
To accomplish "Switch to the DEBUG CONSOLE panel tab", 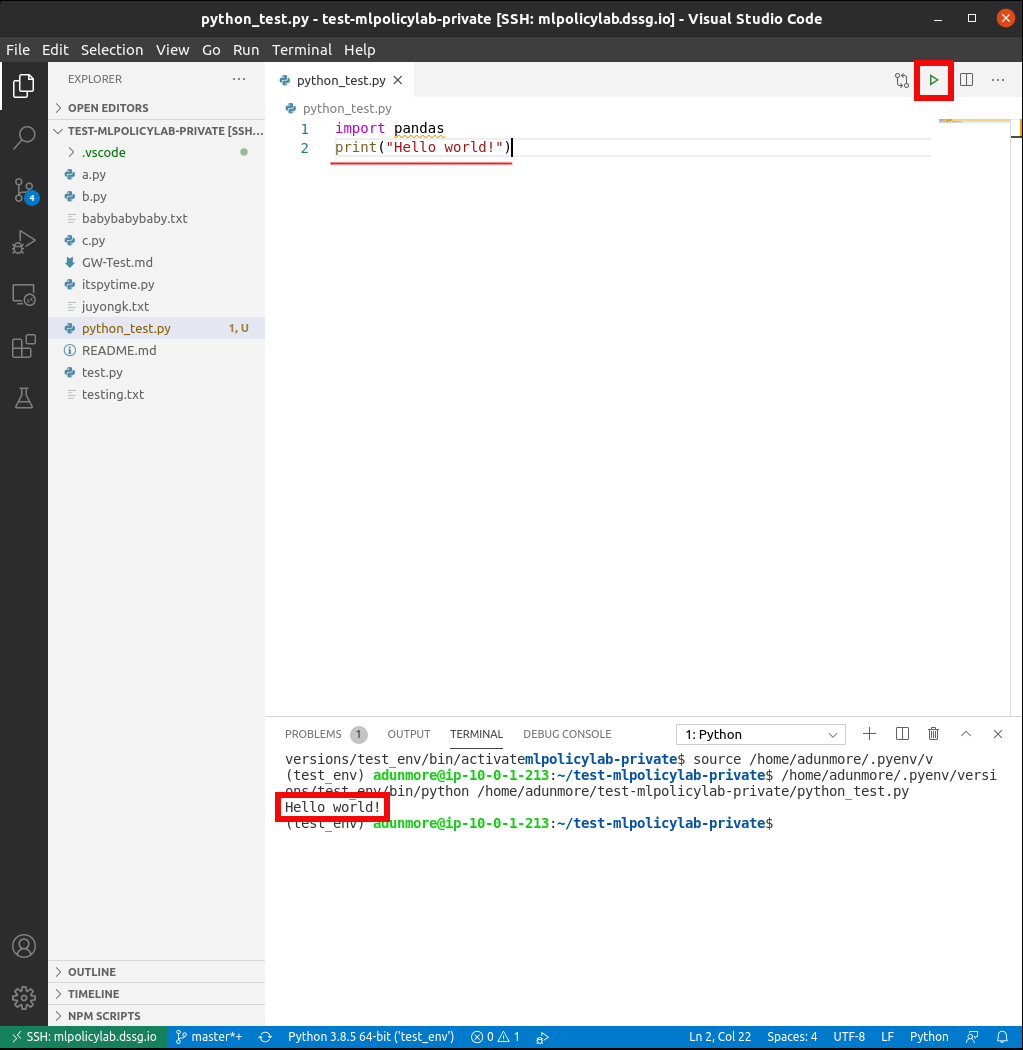I will pos(567,735).
